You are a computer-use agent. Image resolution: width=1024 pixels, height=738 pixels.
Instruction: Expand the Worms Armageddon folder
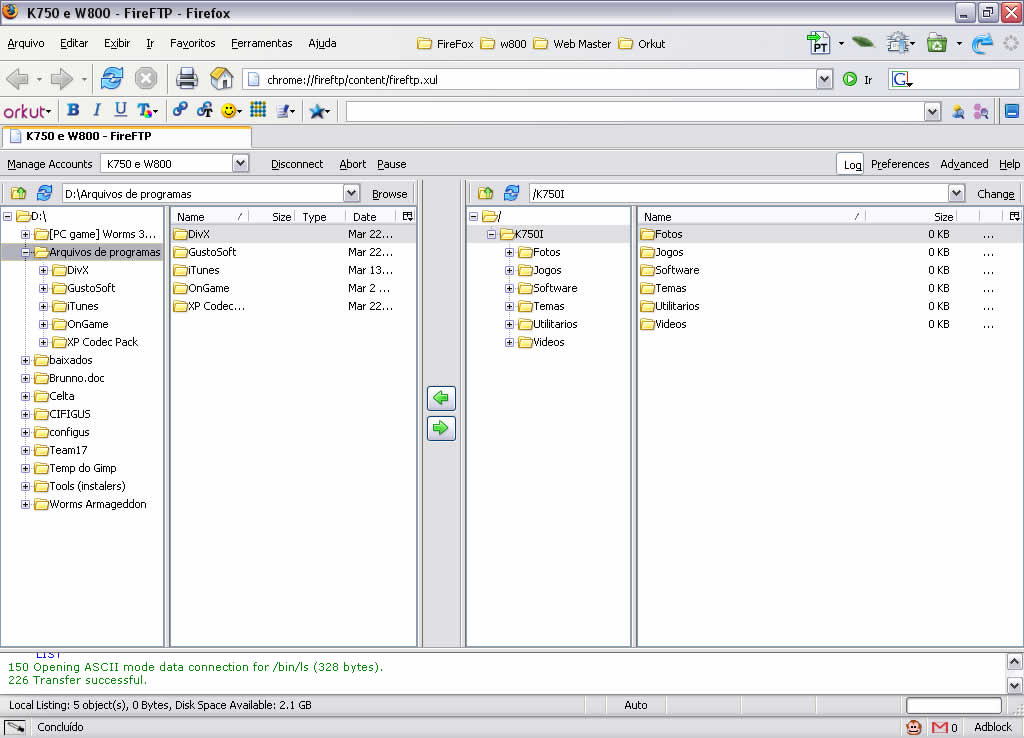(x=25, y=504)
